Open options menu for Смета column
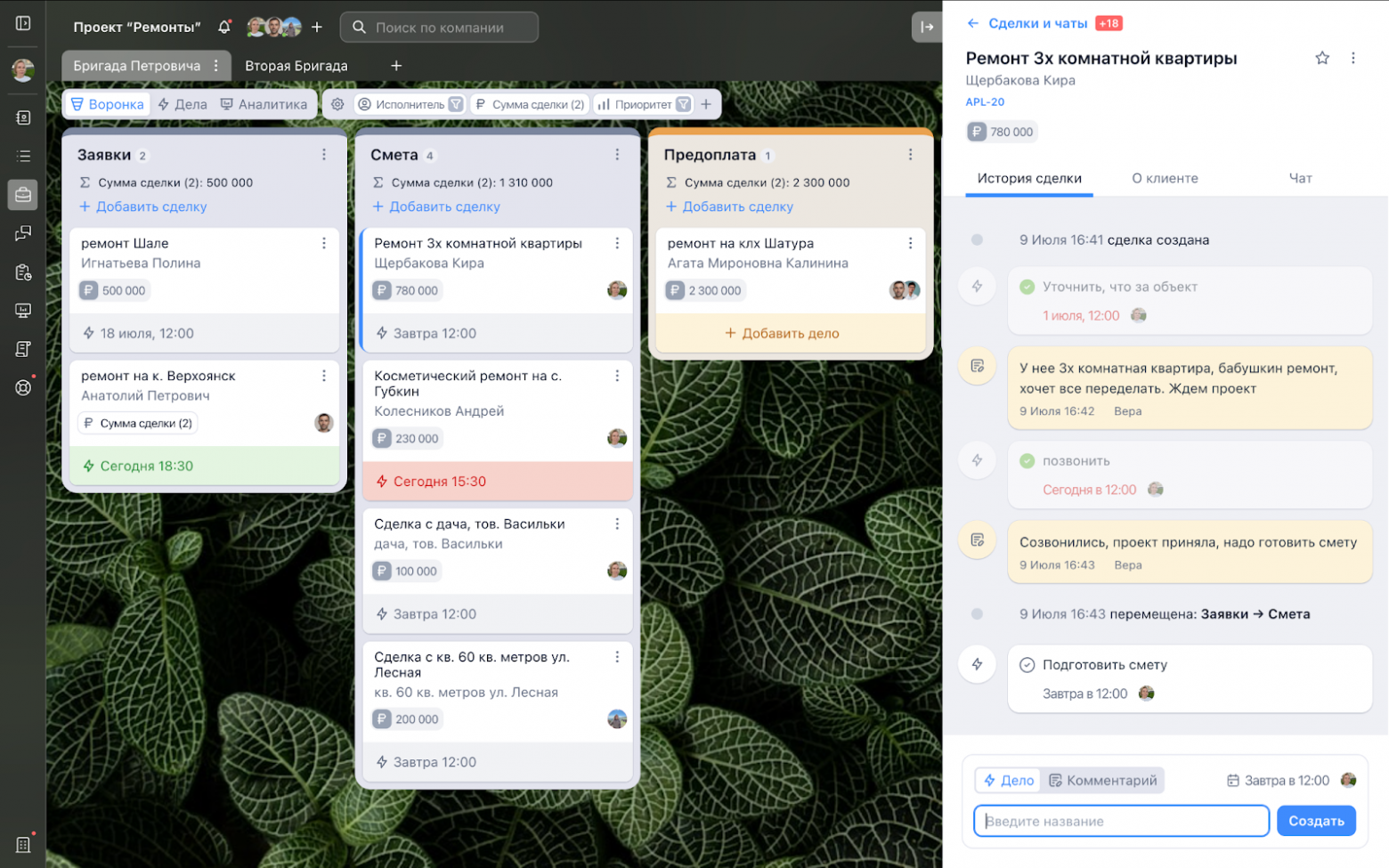1389x868 pixels. pyautogui.click(x=617, y=155)
